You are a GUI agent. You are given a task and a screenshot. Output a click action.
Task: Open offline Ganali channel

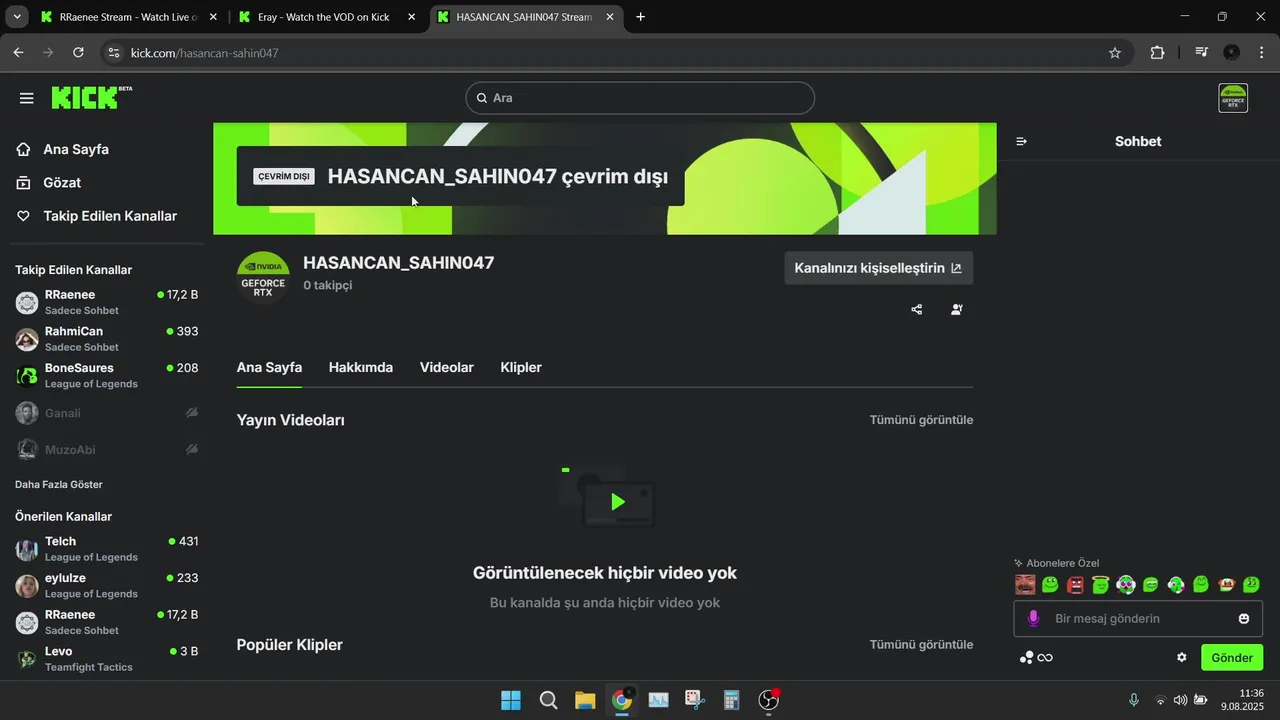(106, 413)
